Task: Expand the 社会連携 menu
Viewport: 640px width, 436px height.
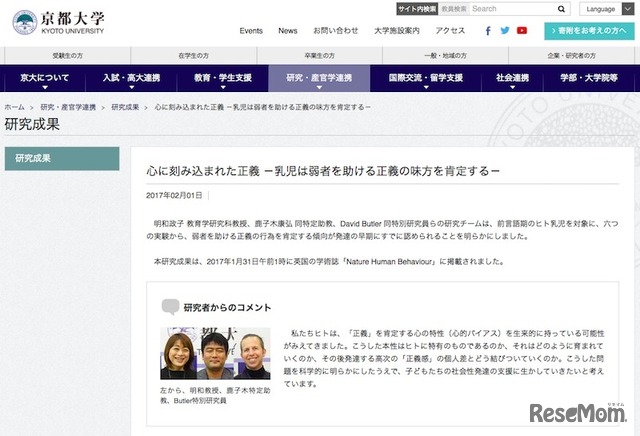Action: pyautogui.click(x=512, y=78)
